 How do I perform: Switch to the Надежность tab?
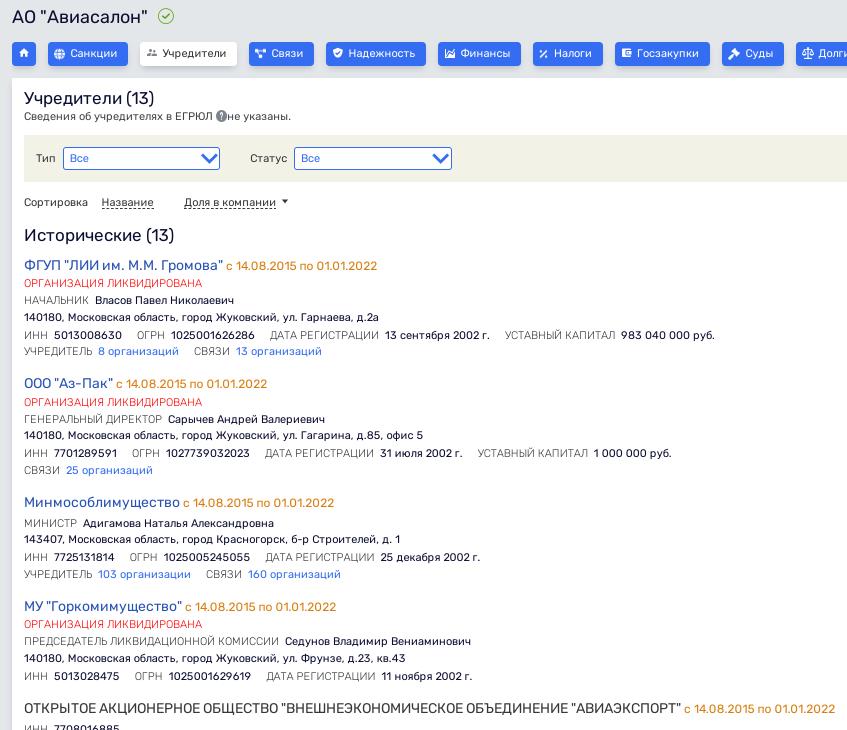(x=375, y=53)
